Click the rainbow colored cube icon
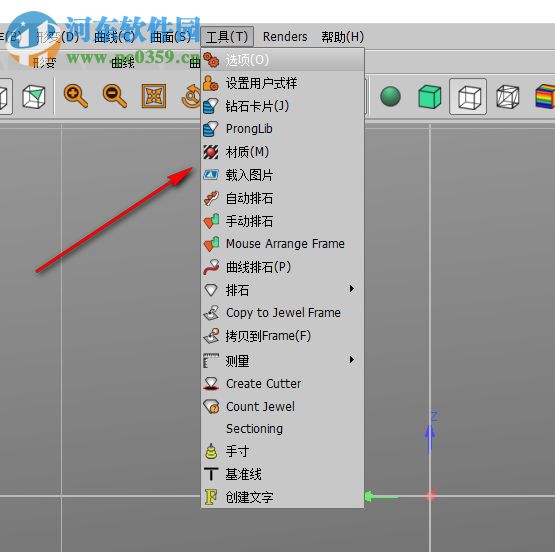The width and height of the screenshot is (555, 552). (545, 96)
